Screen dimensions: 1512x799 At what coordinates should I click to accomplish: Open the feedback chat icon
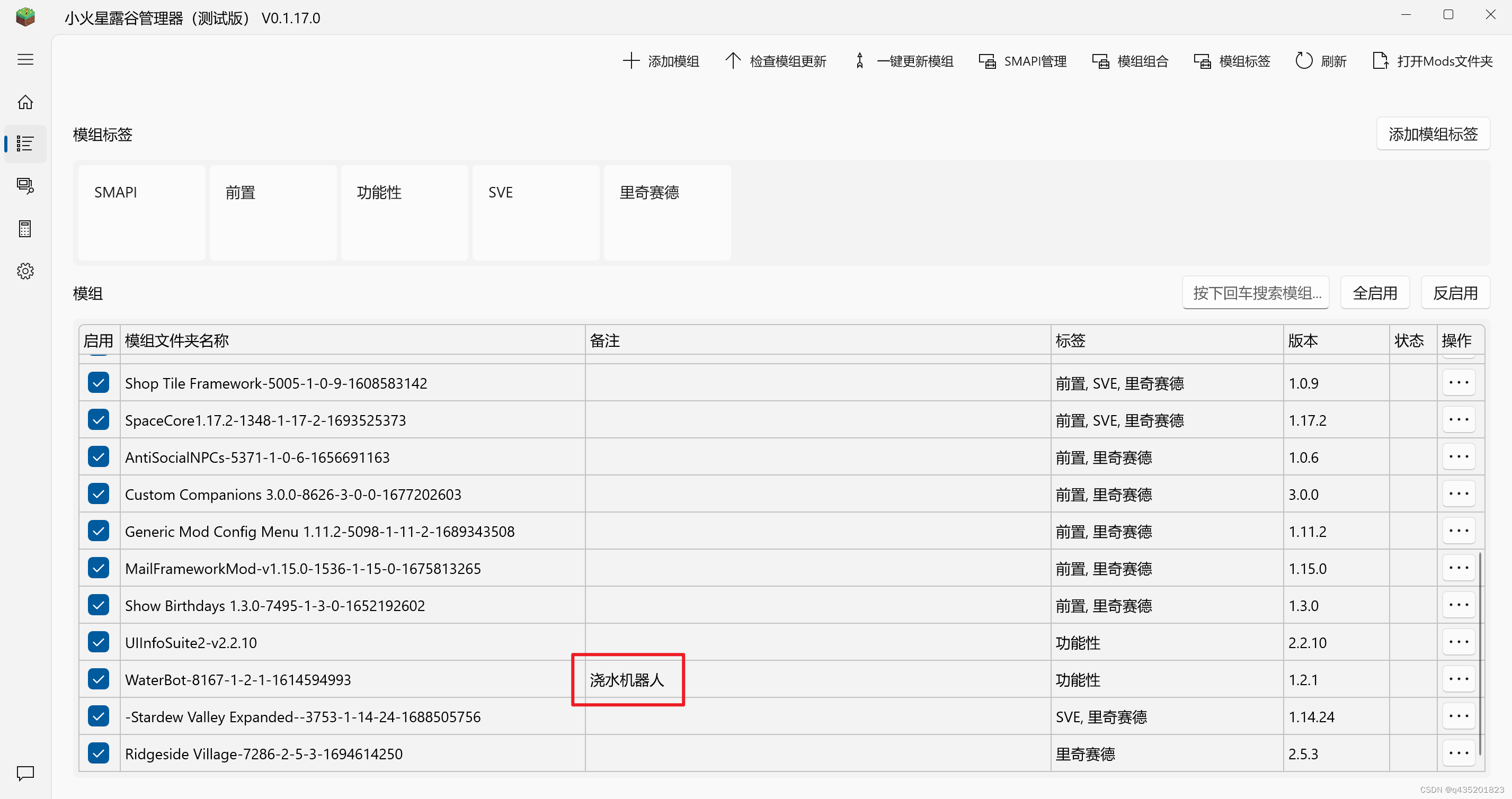(x=25, y=774)
